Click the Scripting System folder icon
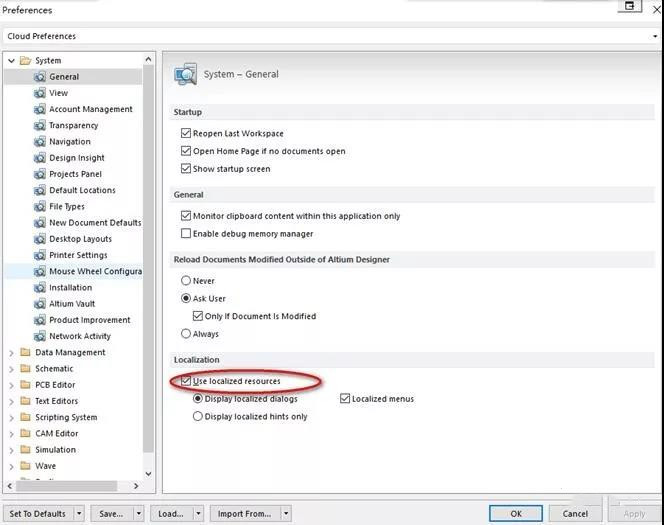 pyautogui.click(x=25, y=417)
